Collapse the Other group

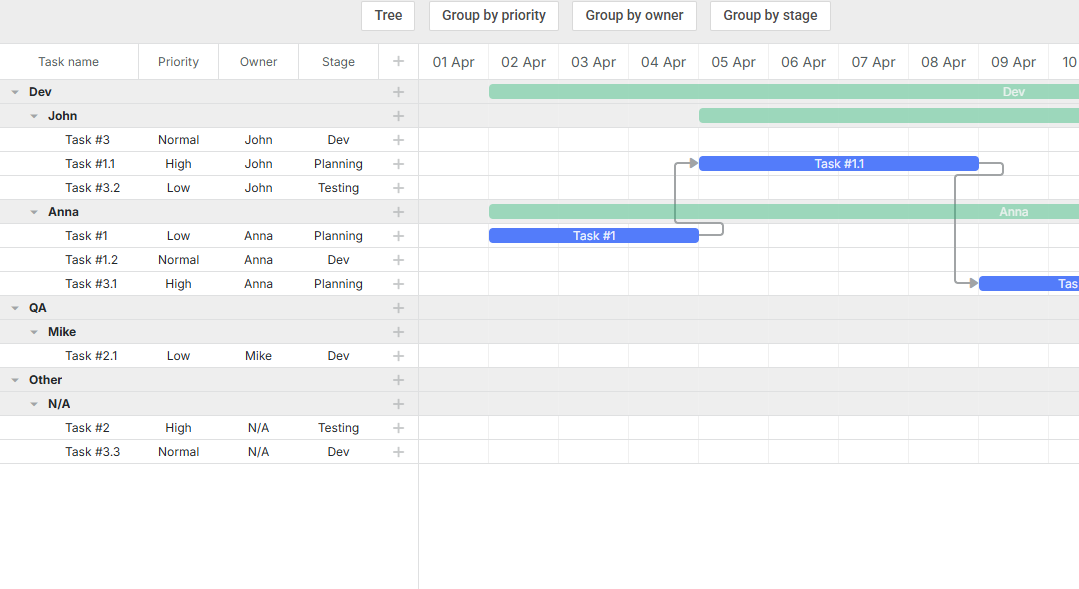click(x=15, y=380)
